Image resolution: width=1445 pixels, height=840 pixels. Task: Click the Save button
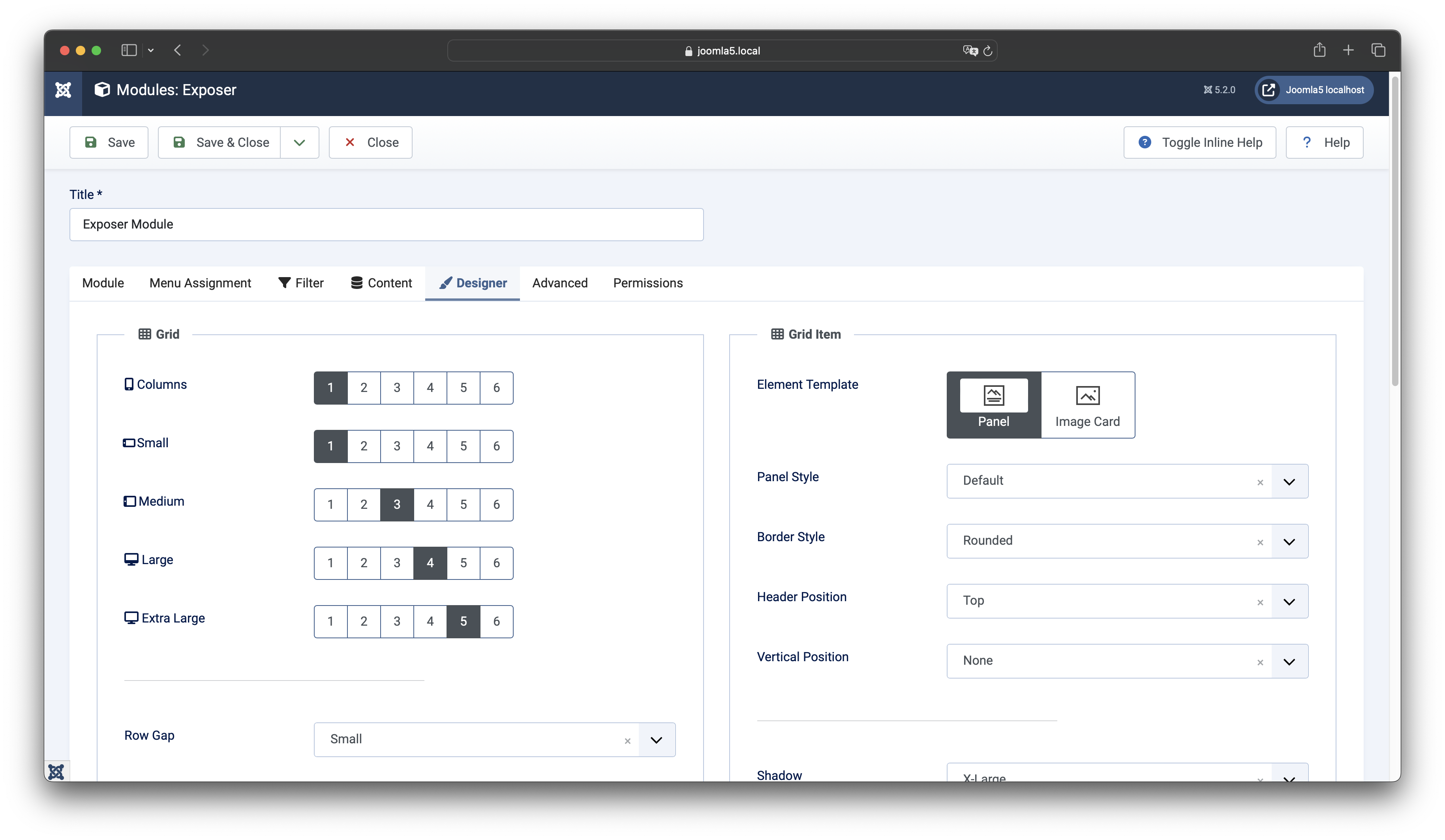click(109, 142)
